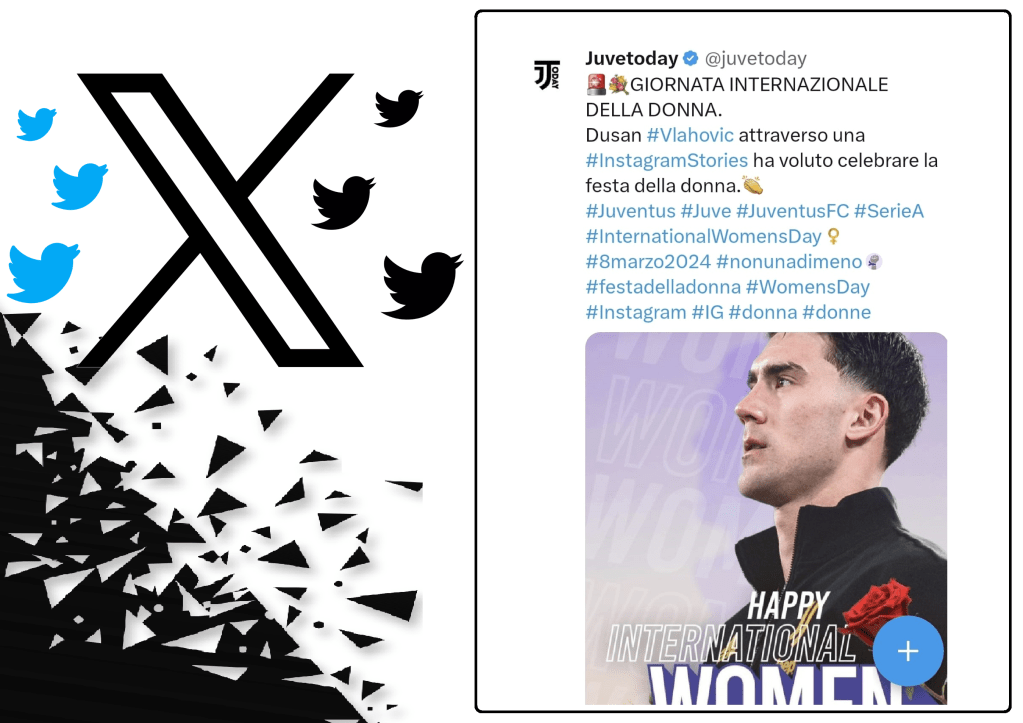
Task: Click the middle black Twitter bird
Action: (343, 202)
